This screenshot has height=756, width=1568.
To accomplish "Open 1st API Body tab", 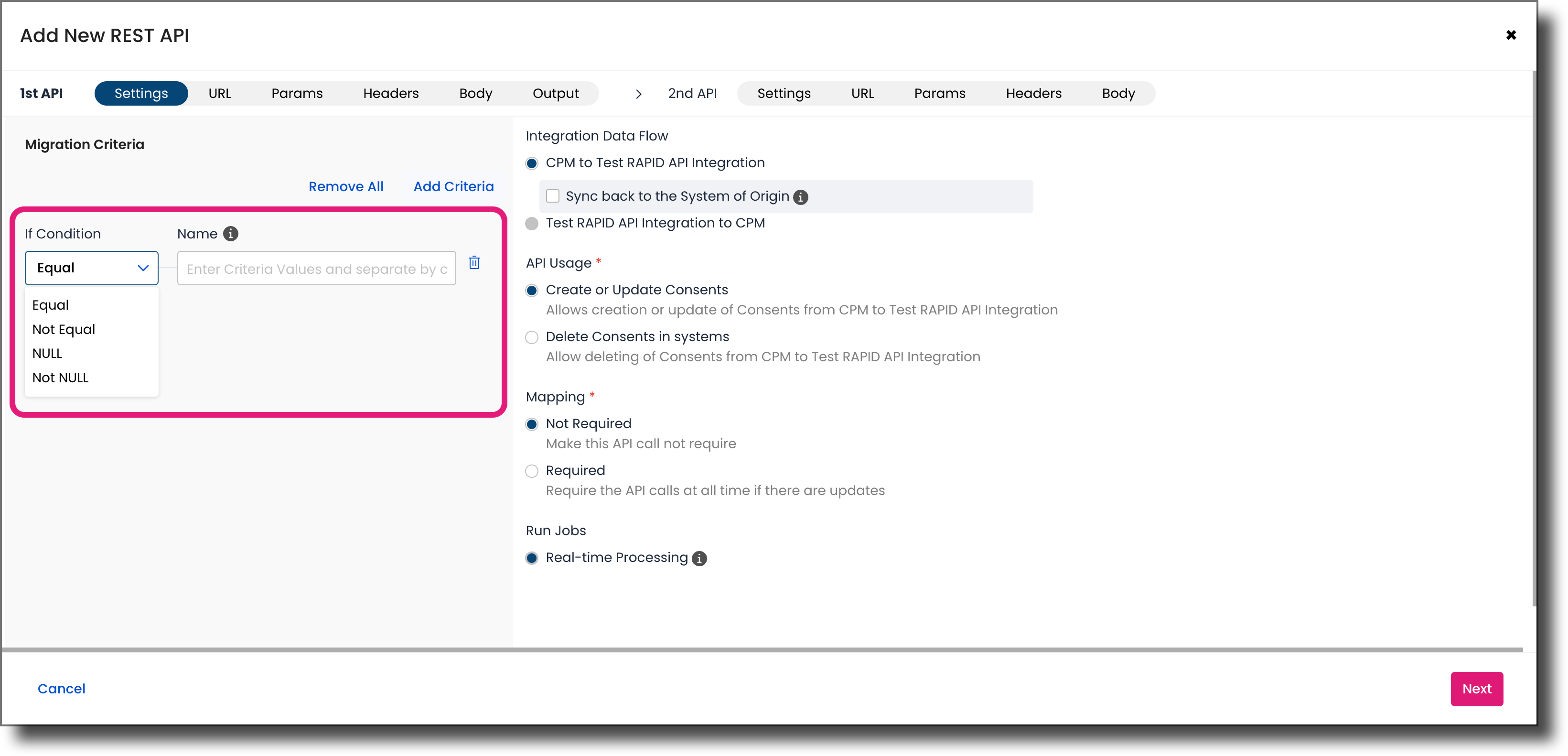I will click(475, 93).
